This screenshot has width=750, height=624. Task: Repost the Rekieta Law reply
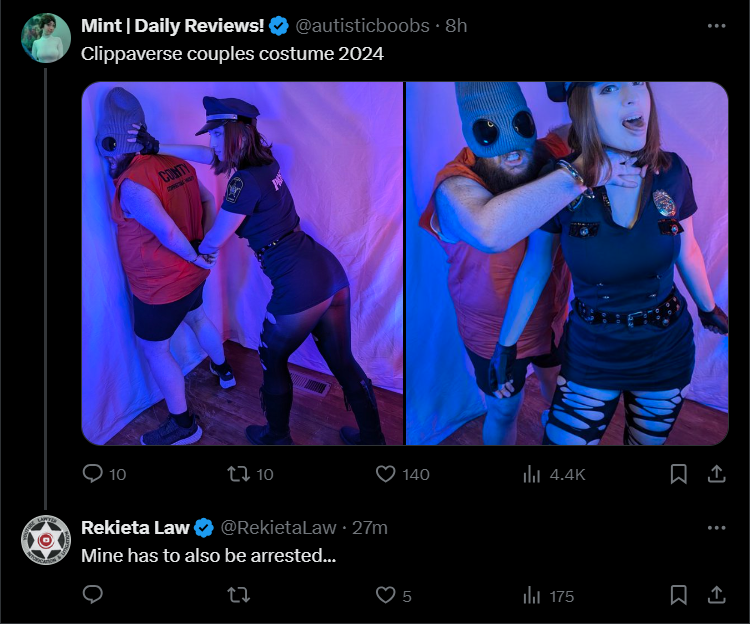point(238,595)
